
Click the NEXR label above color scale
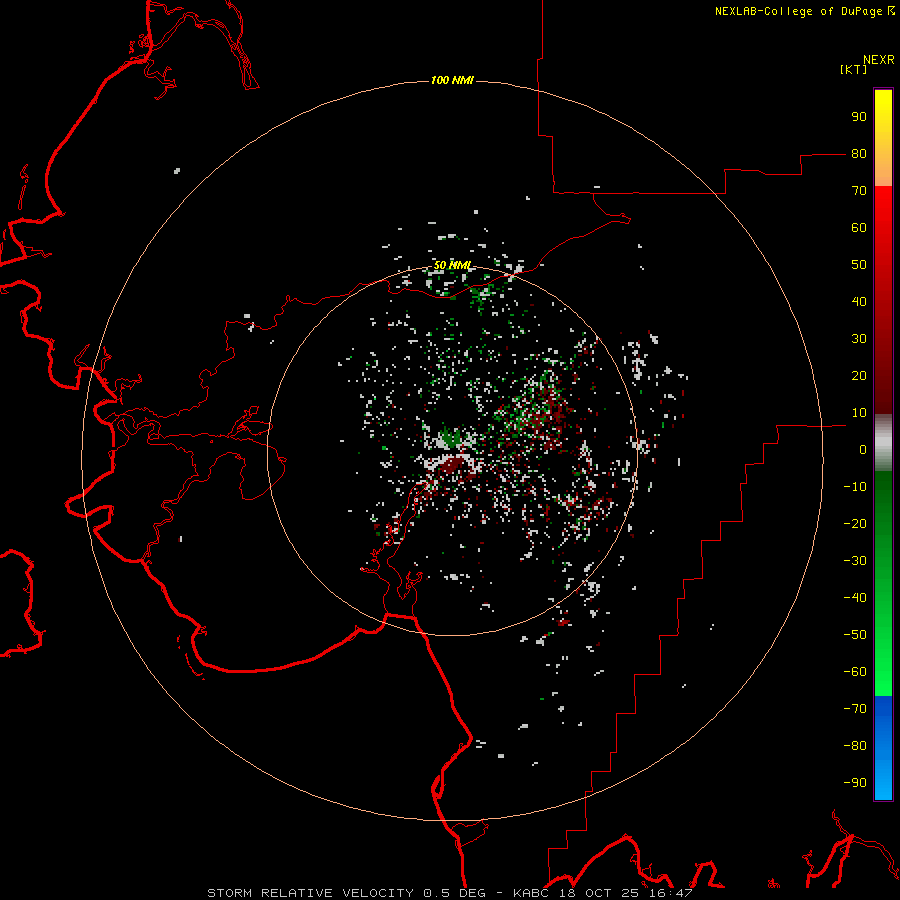879,60
